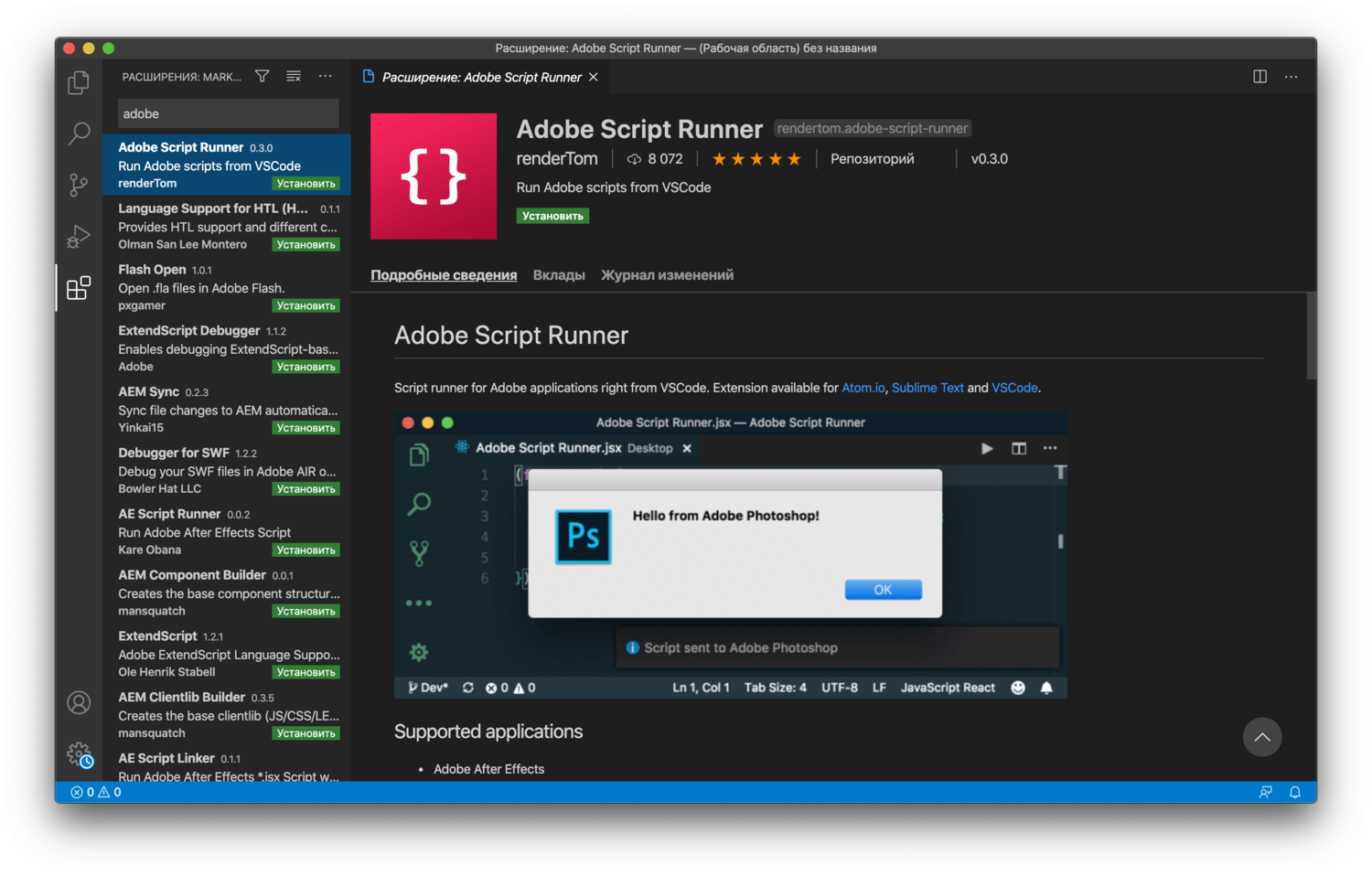Open the Accounts icon in activity bar
Screen dimensions: 1372x876
(x=79, y=702)
